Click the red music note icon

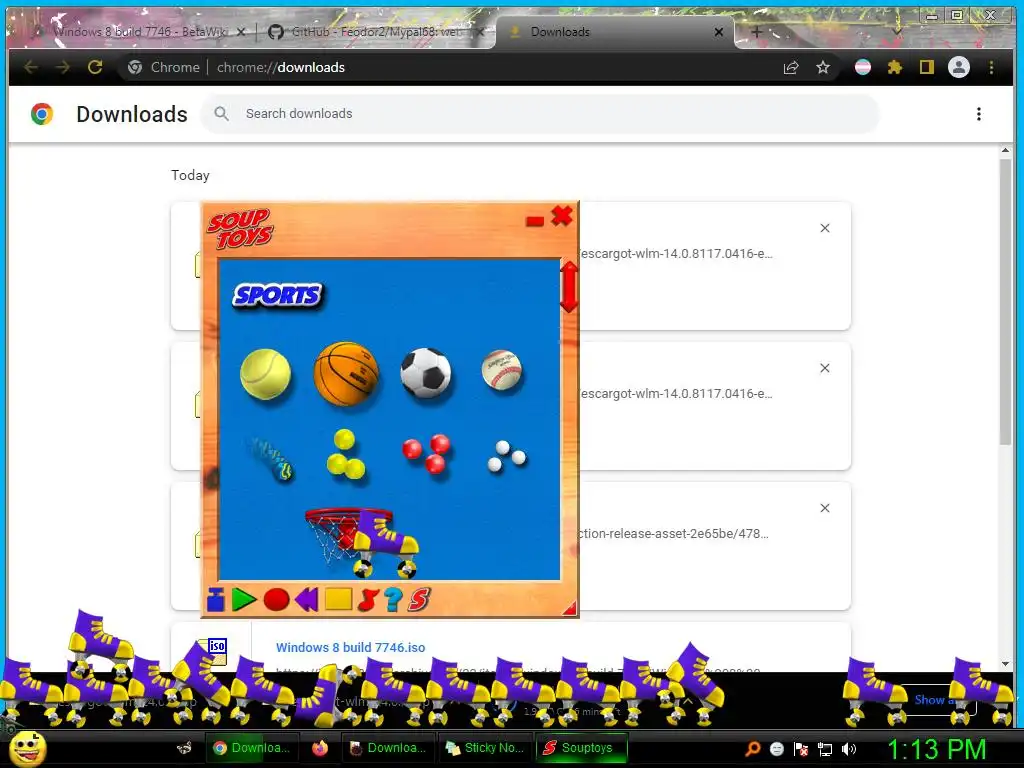(x=368, y=600)
